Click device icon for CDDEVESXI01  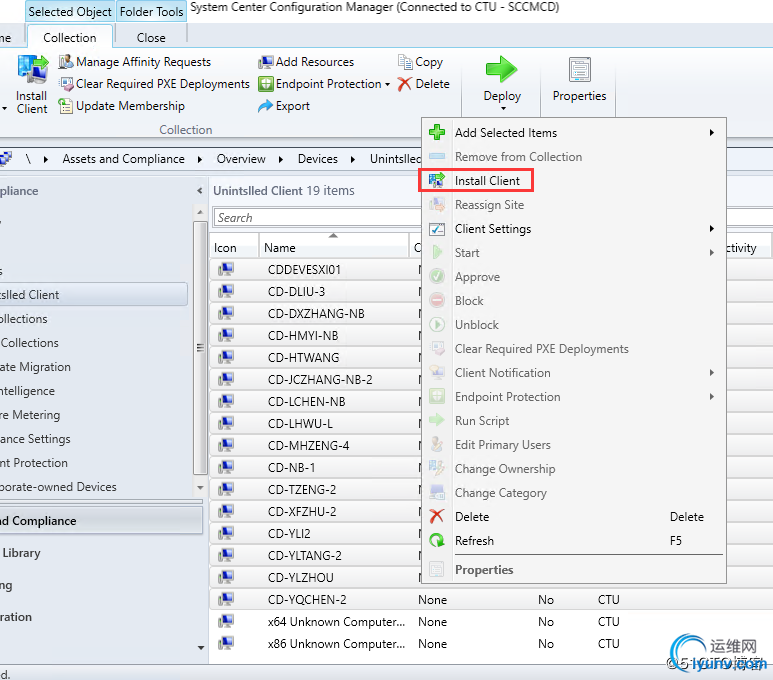226,269
